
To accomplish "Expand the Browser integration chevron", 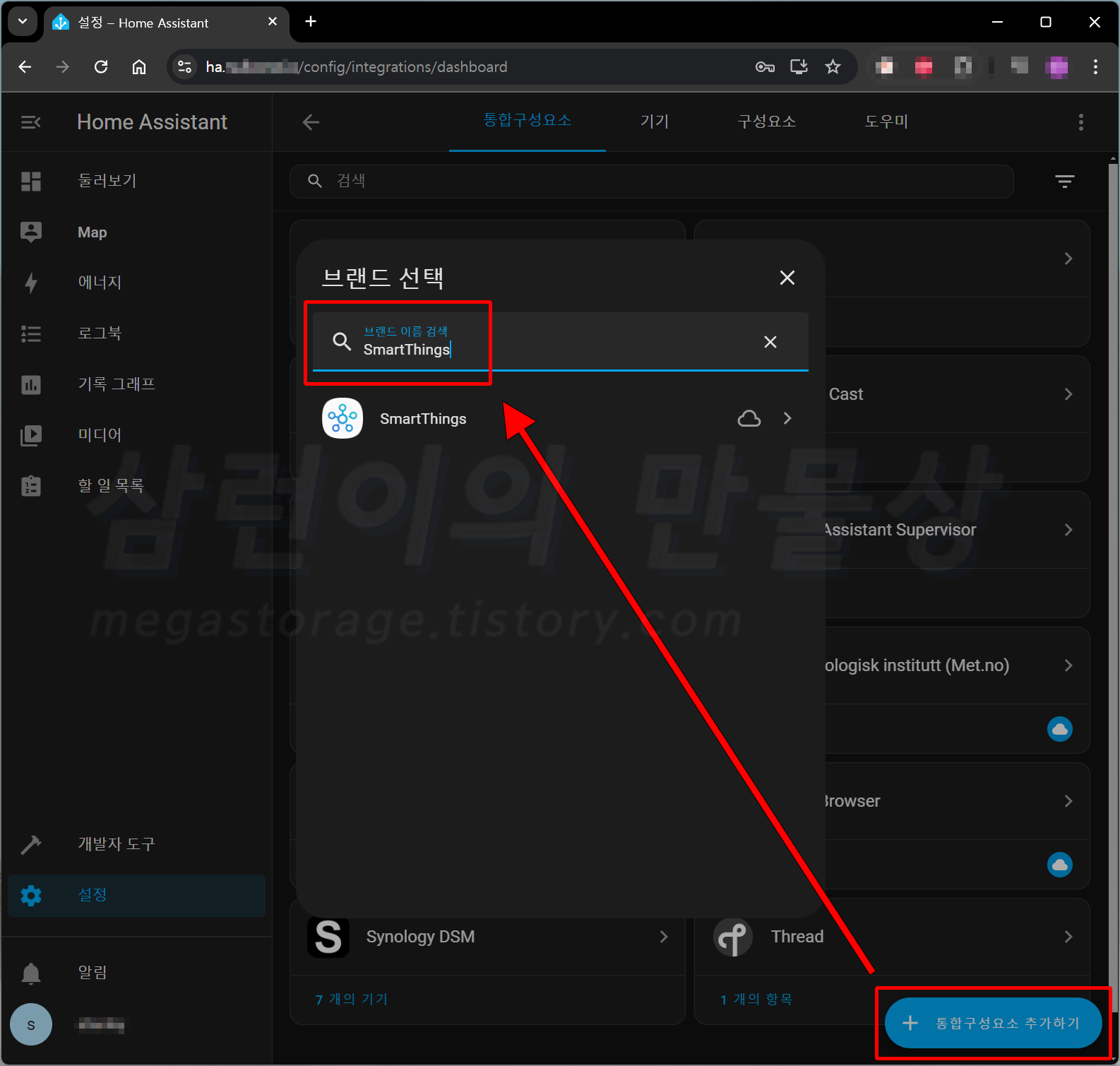I will point(1068,801).
